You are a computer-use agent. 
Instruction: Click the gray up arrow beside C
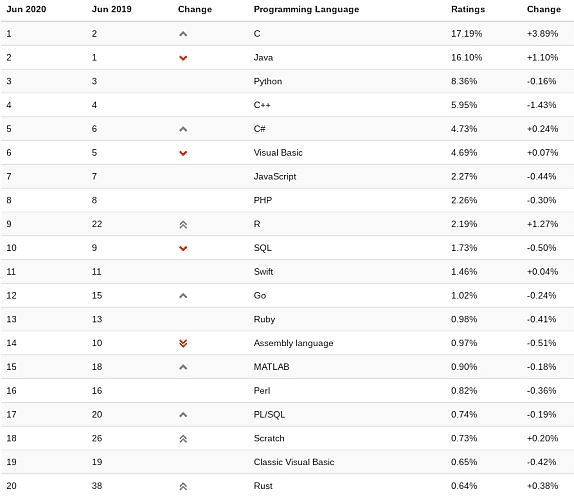pyautogui.click(x=183, y=34)
